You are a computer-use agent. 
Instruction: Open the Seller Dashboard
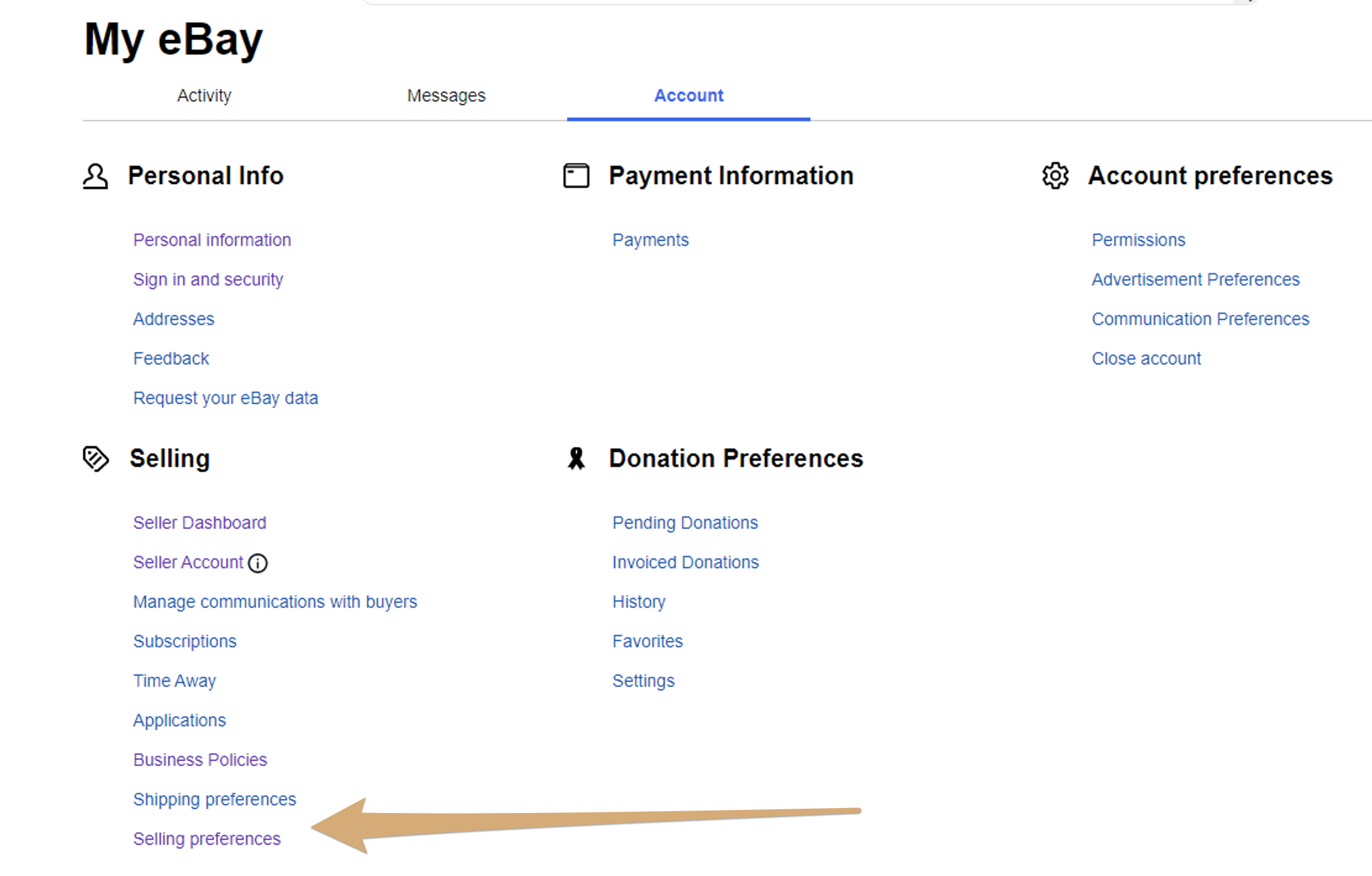[x=200, y=523]
